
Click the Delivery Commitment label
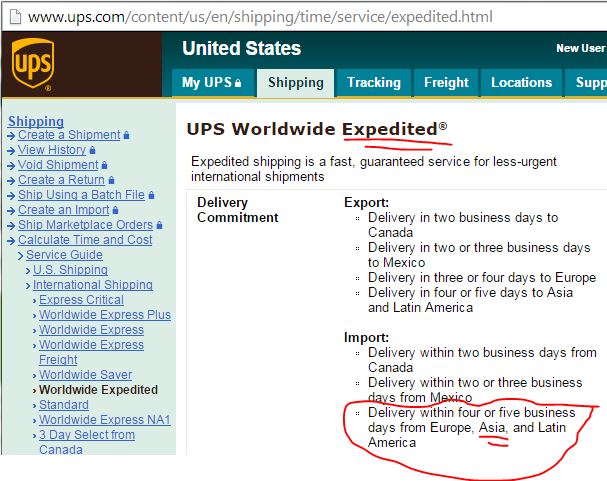[x=238, y=210]
